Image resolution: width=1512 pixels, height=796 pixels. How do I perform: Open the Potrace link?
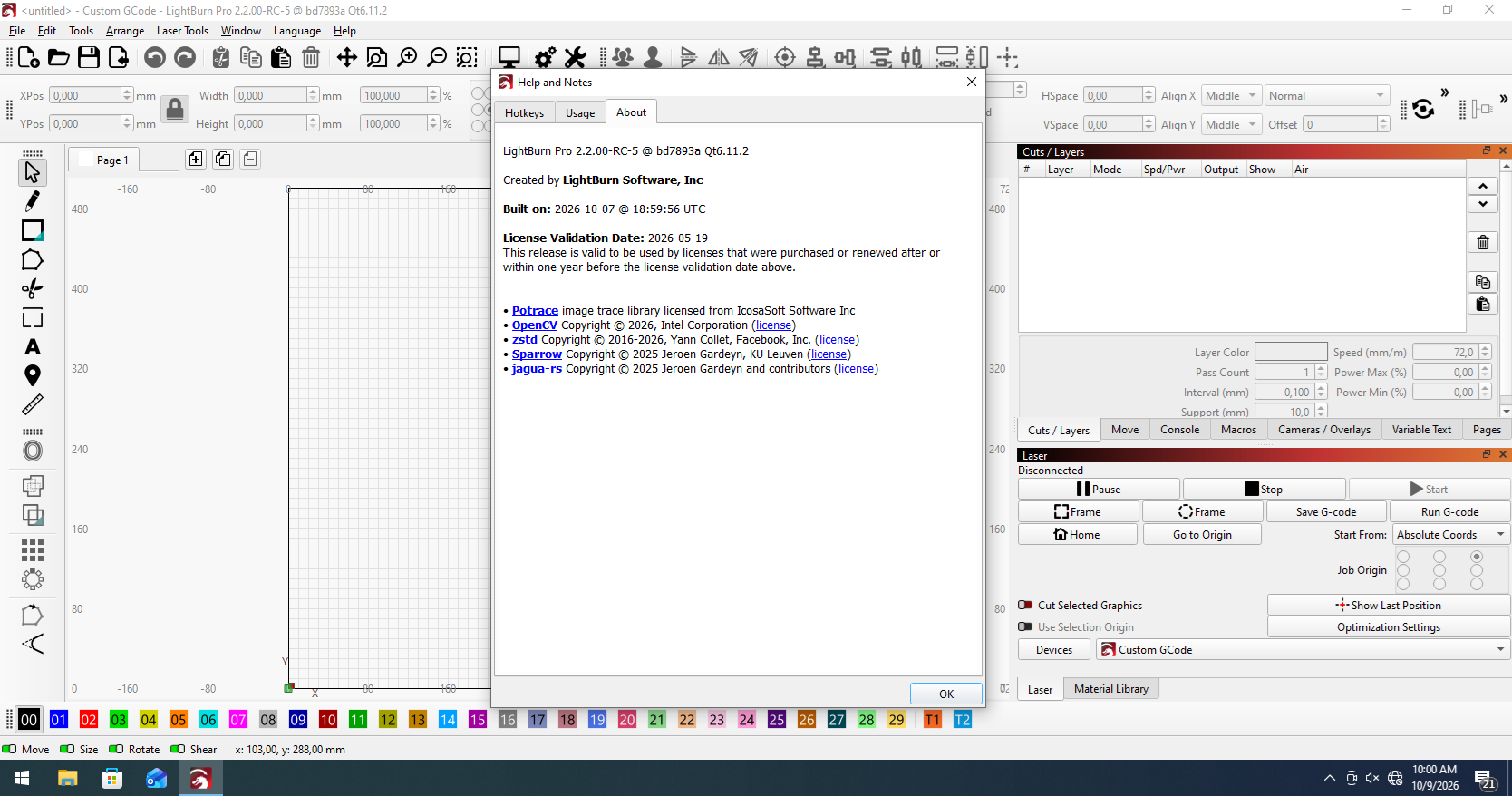(x=535, y=310)
